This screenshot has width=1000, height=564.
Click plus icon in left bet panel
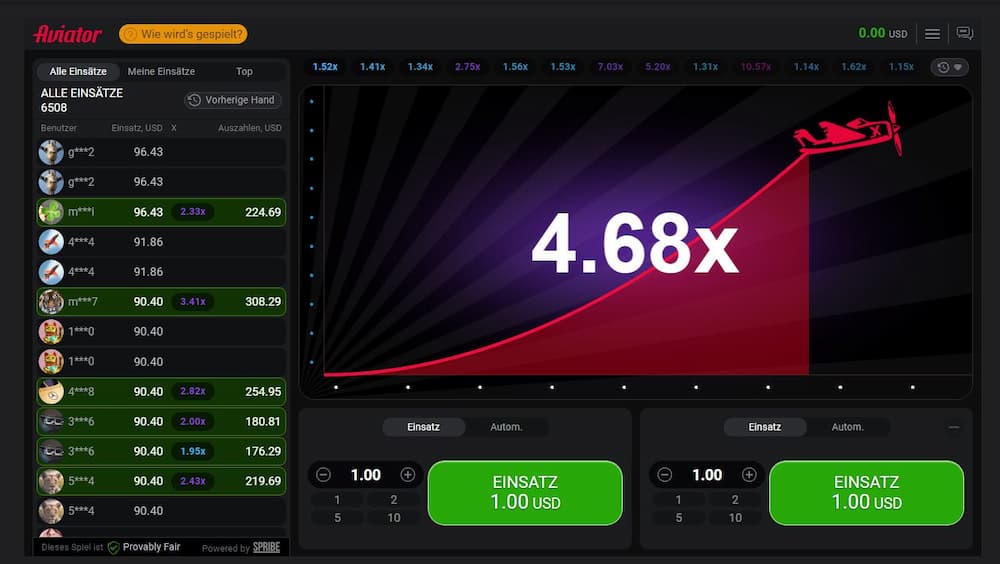click(408, 475)
